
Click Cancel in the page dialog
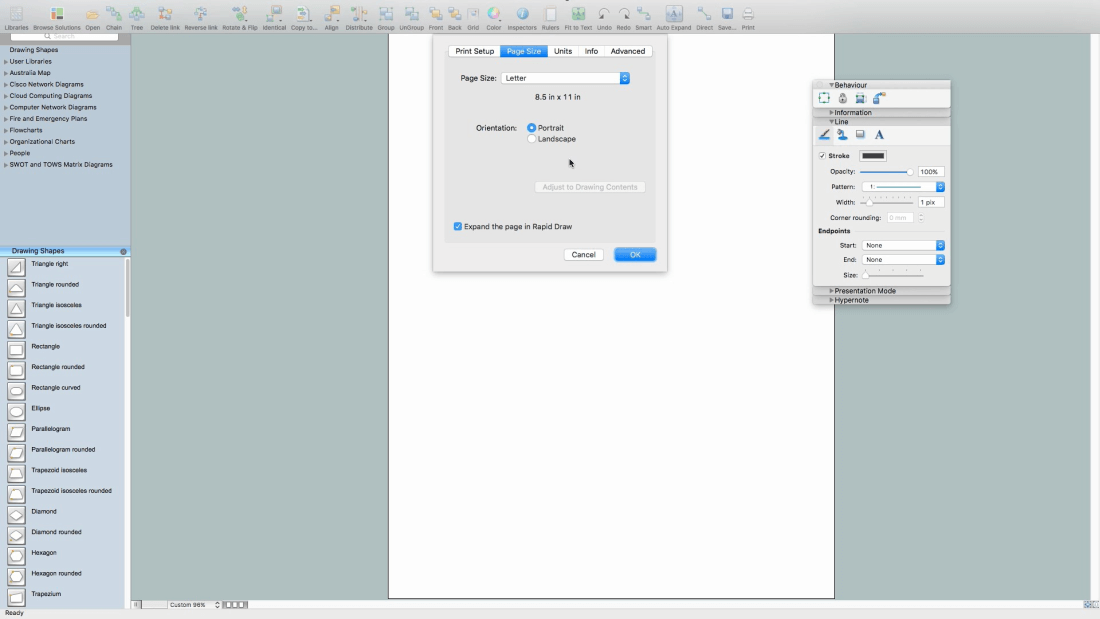pos(584,255)
